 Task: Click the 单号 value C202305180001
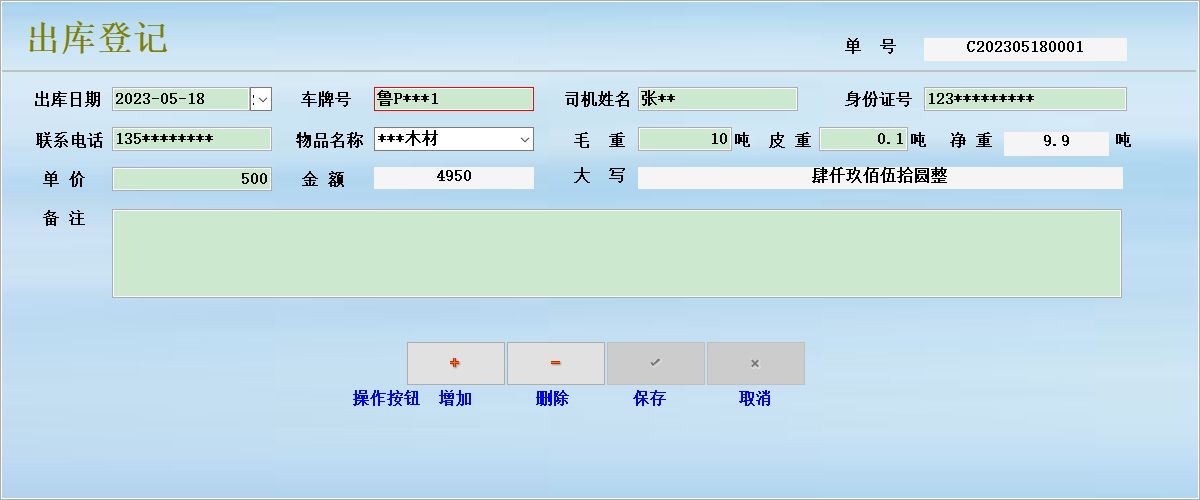click(x=1025, y=48)
